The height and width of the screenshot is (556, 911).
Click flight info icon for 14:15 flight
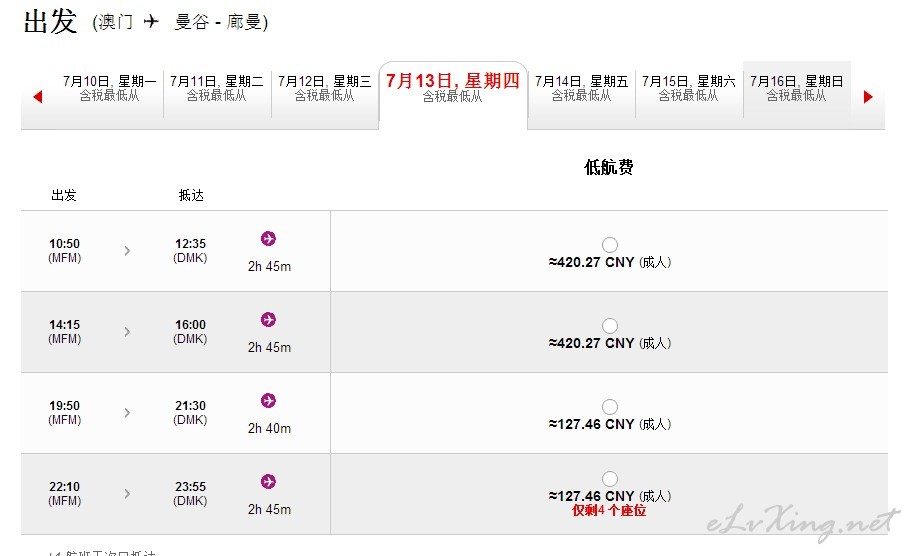[268, 320]
